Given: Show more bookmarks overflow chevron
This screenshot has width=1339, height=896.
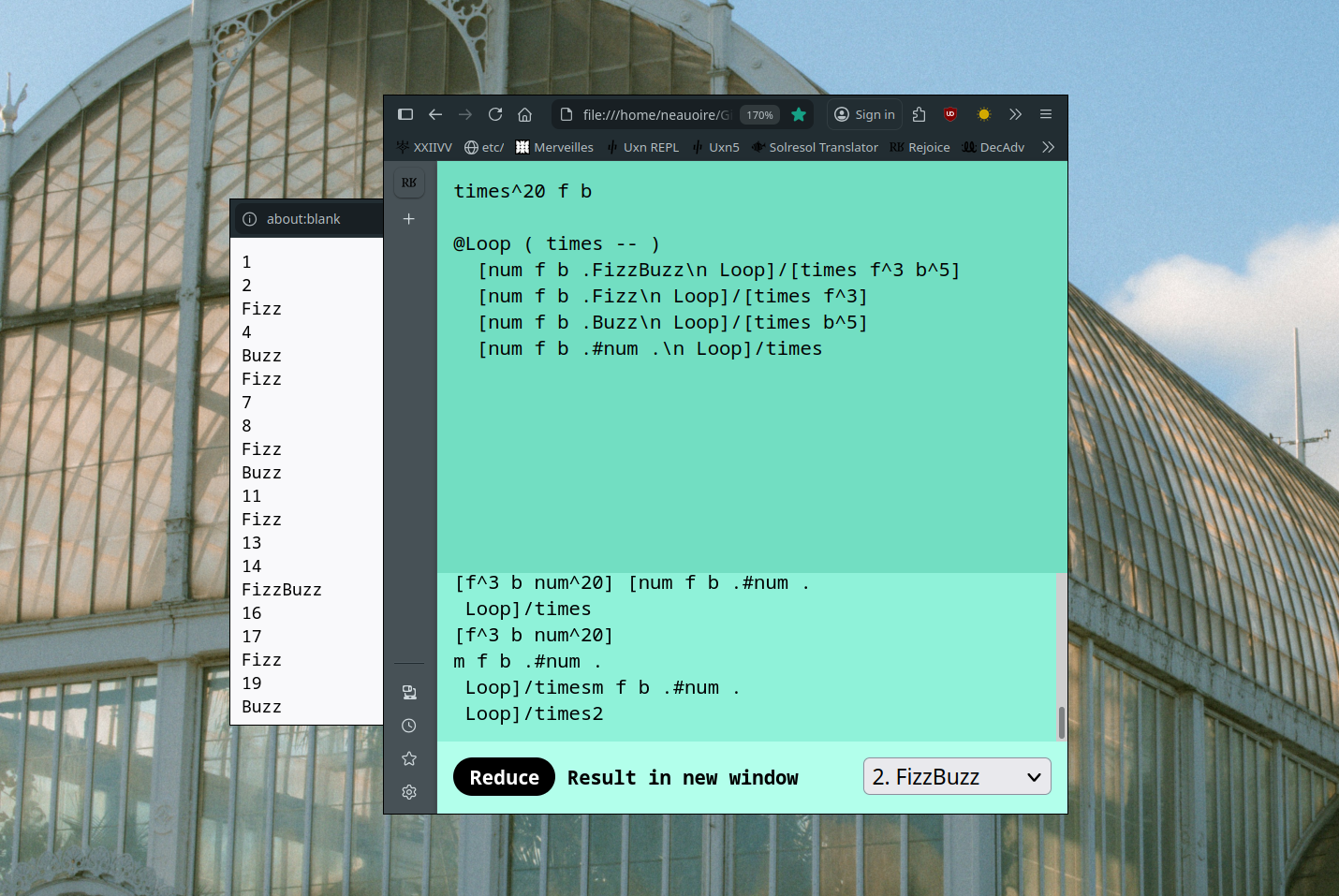Looking at the screenshot, I should pos(1048,147).
